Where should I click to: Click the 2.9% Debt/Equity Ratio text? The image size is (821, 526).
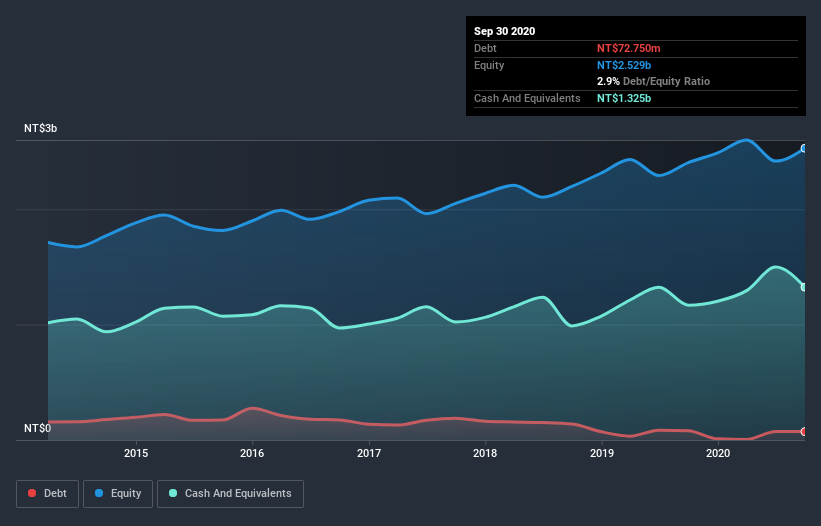click(x=653, y=82)
